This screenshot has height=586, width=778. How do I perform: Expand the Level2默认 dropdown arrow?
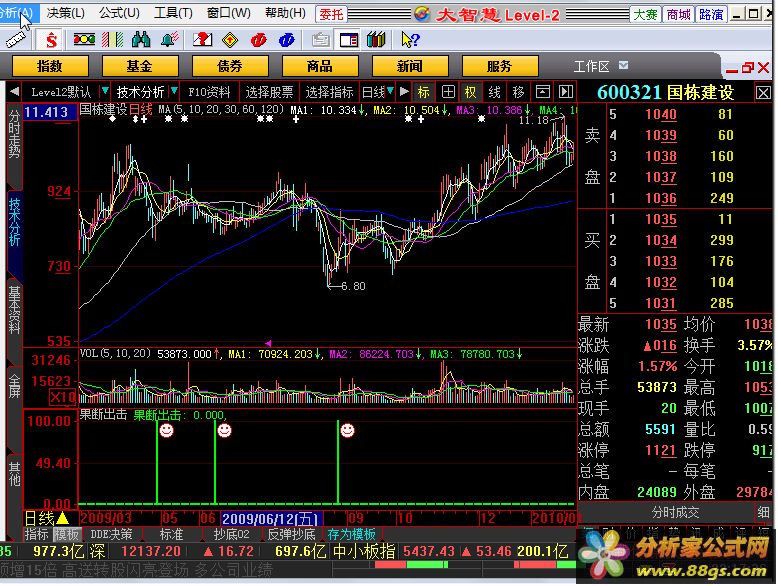pyautogui.click(x=105, y=91)
